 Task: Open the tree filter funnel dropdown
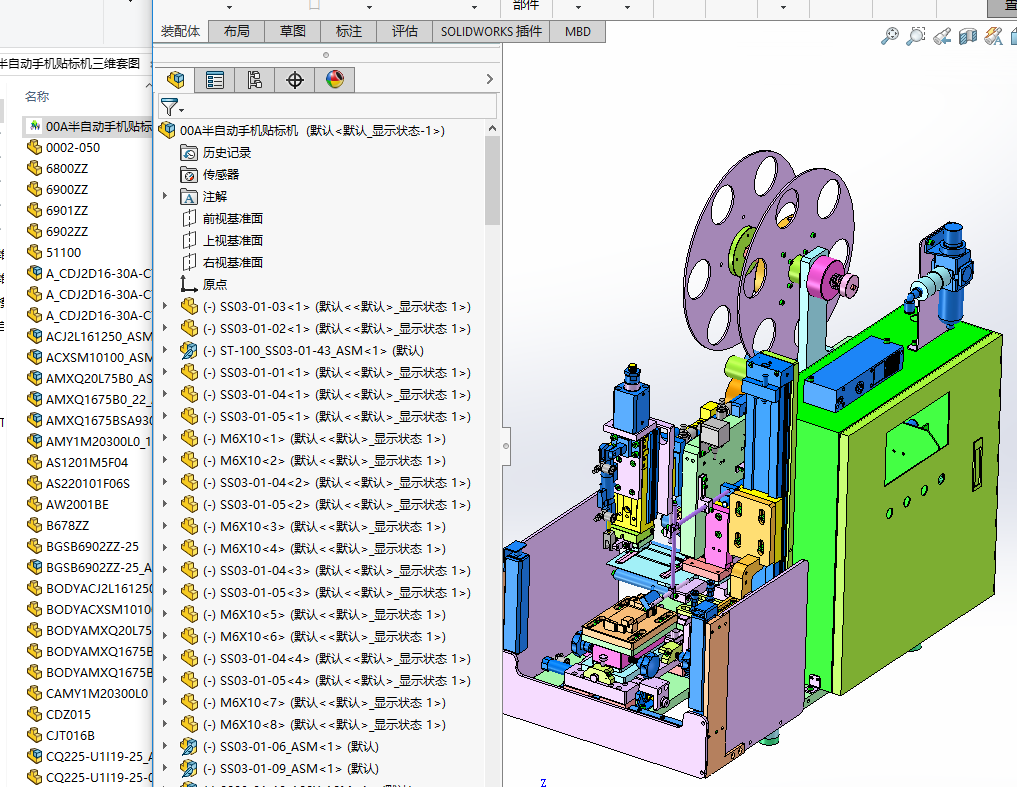click(x=172, y=107)
